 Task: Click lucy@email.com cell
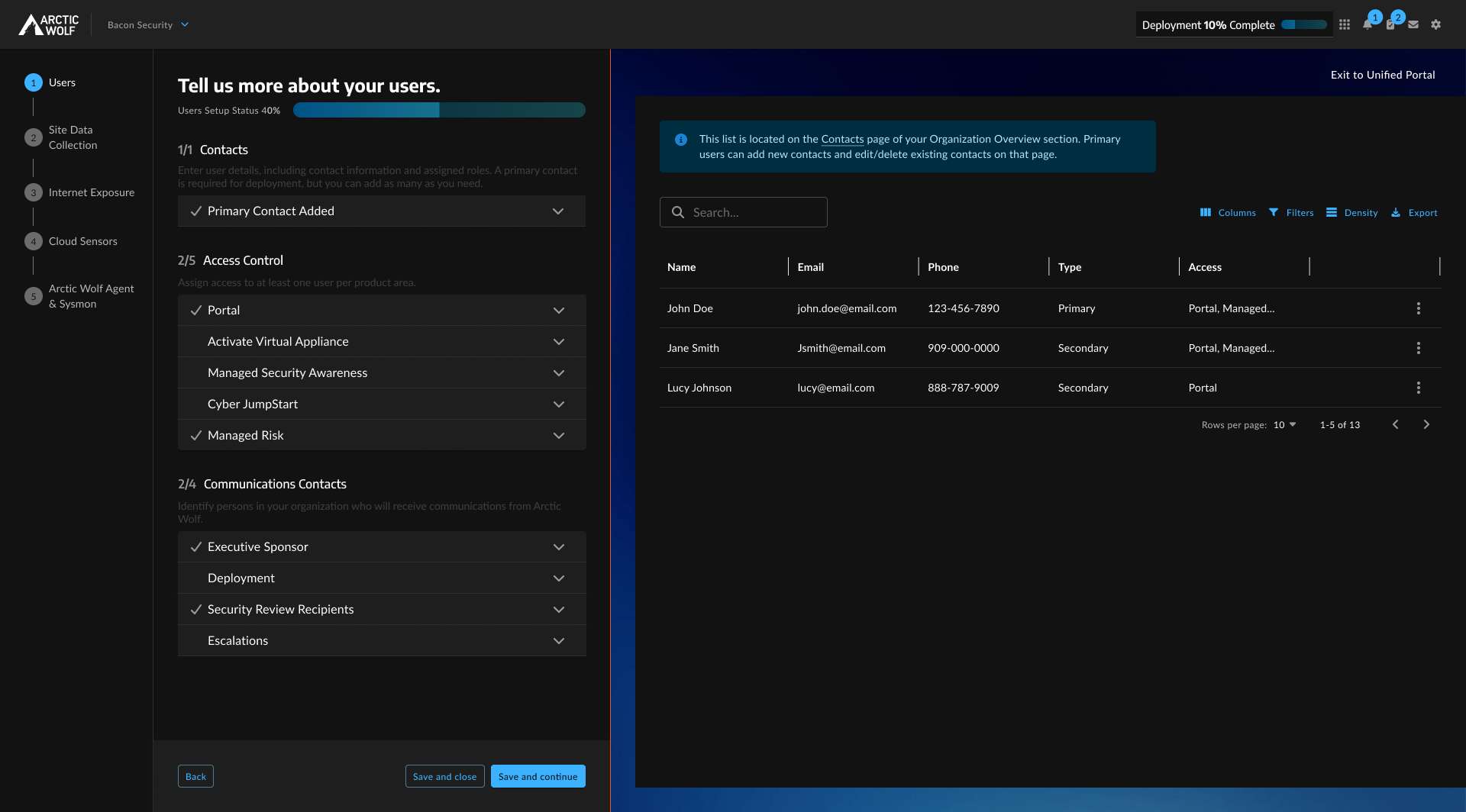836,388
